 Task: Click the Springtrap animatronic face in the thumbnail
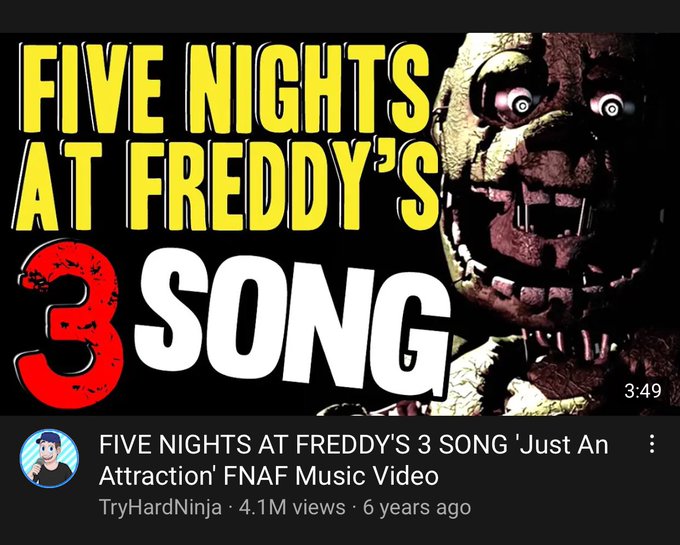point(551,195)
